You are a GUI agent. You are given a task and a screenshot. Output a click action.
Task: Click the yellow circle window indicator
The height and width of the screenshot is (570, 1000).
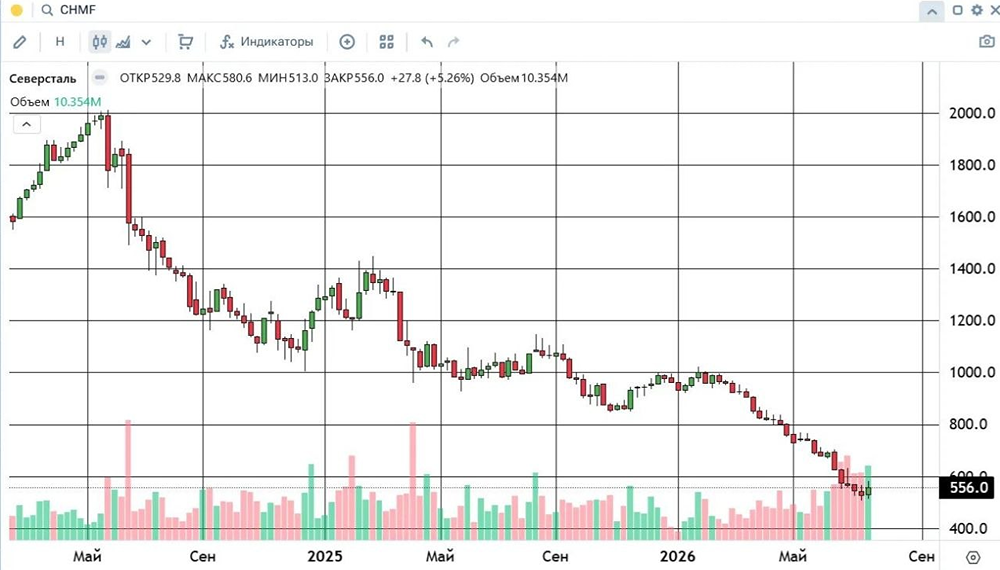point(17,10)
